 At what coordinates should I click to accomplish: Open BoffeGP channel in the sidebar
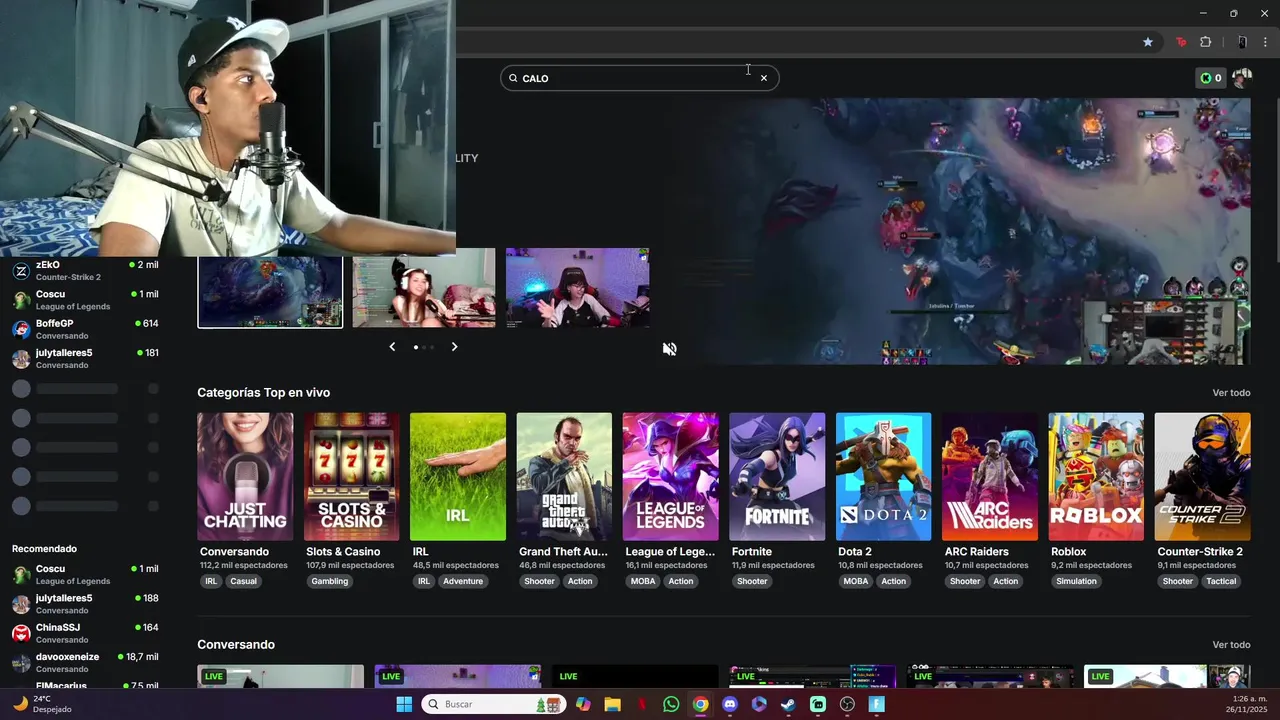pyautogui.click(x=85, y=329)
